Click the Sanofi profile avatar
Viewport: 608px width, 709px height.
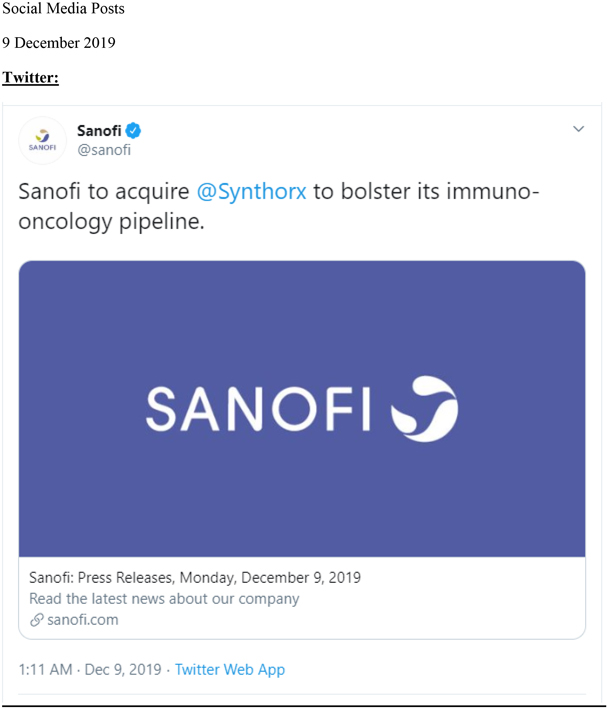coord(42,140)
